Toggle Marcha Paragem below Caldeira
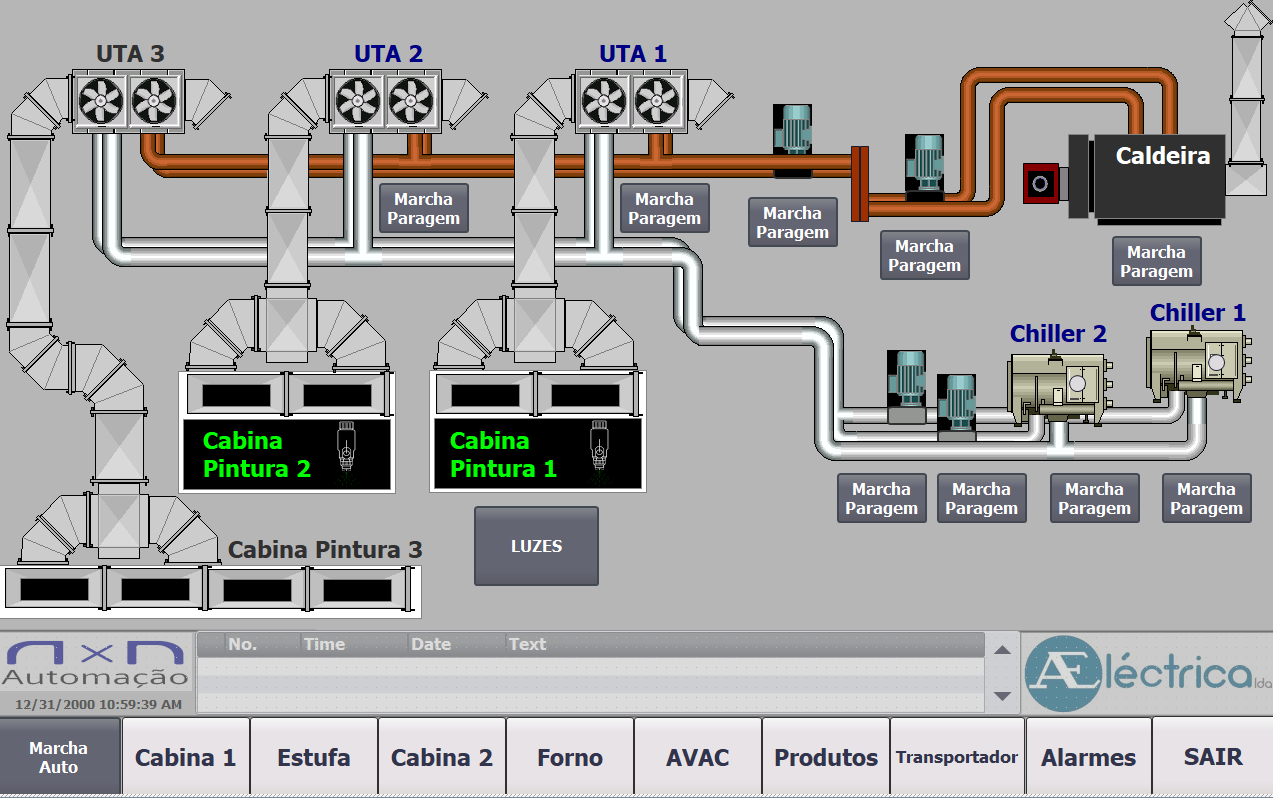 pos(1156,262)
